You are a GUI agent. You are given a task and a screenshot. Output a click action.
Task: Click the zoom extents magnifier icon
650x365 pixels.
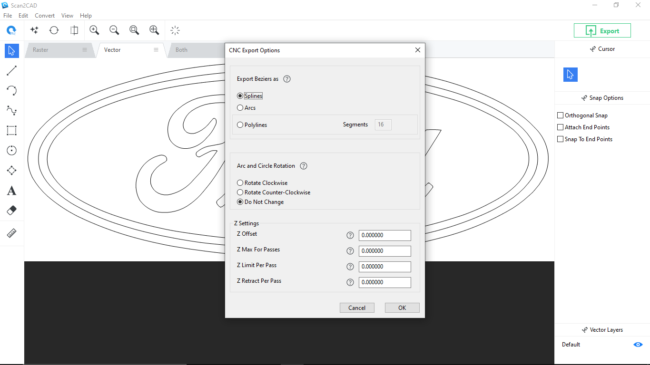point(154,30)
